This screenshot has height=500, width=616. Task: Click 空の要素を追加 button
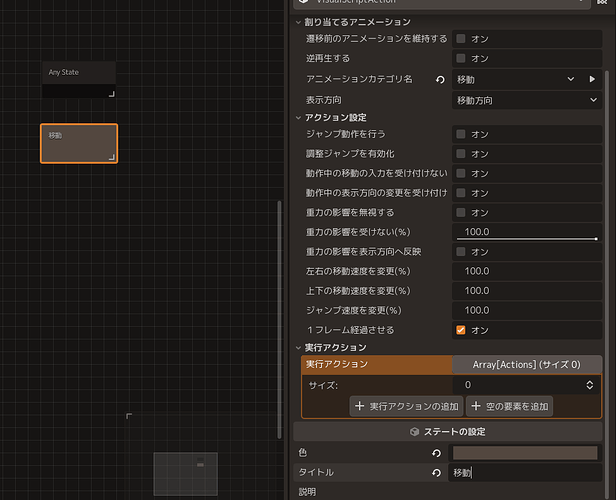510,406
